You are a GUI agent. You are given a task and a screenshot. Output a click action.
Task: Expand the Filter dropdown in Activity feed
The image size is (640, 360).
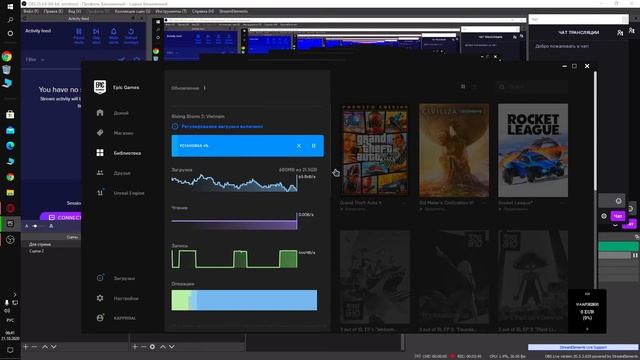tap(35, 60)
